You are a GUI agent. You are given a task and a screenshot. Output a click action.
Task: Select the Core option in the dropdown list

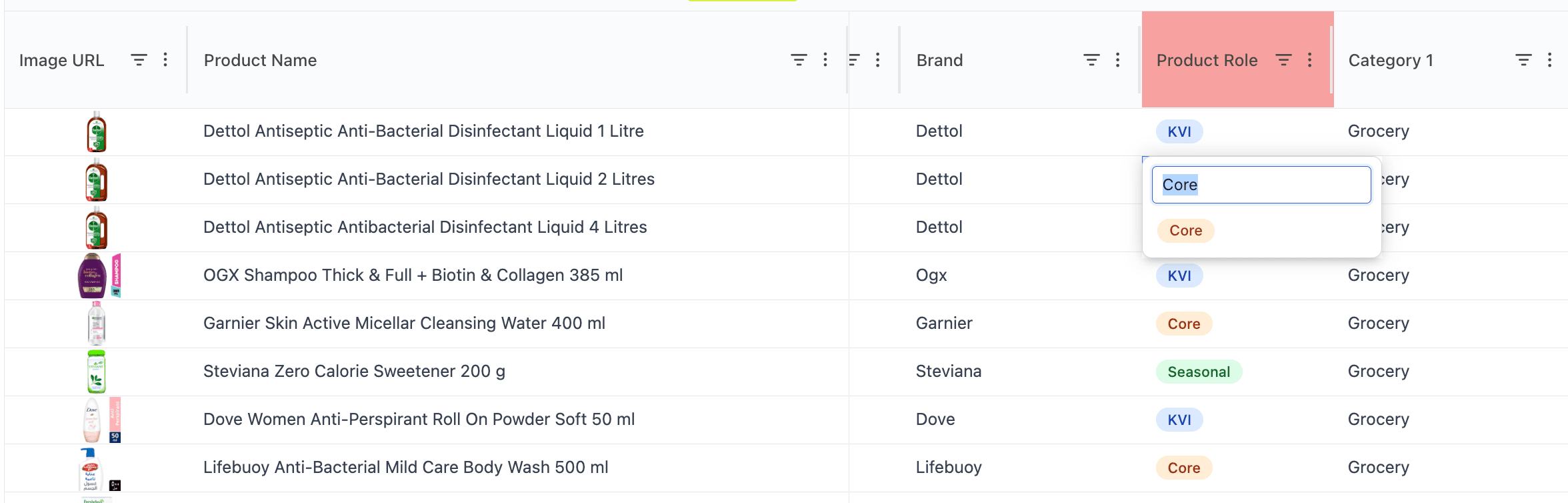coord(1186,231)
